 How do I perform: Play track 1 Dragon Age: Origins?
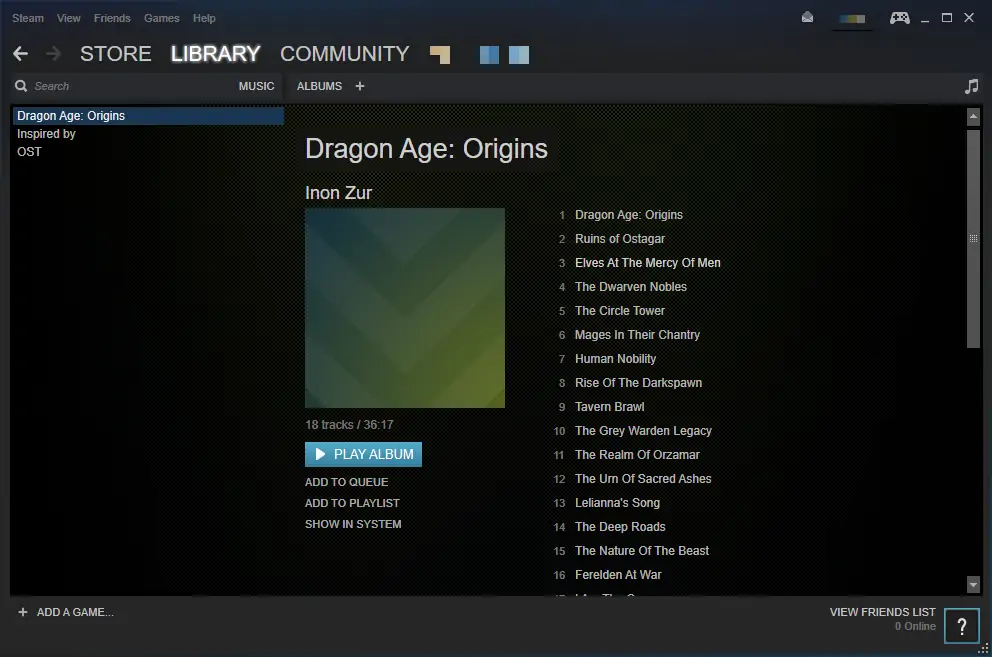[x=629, y=215]
